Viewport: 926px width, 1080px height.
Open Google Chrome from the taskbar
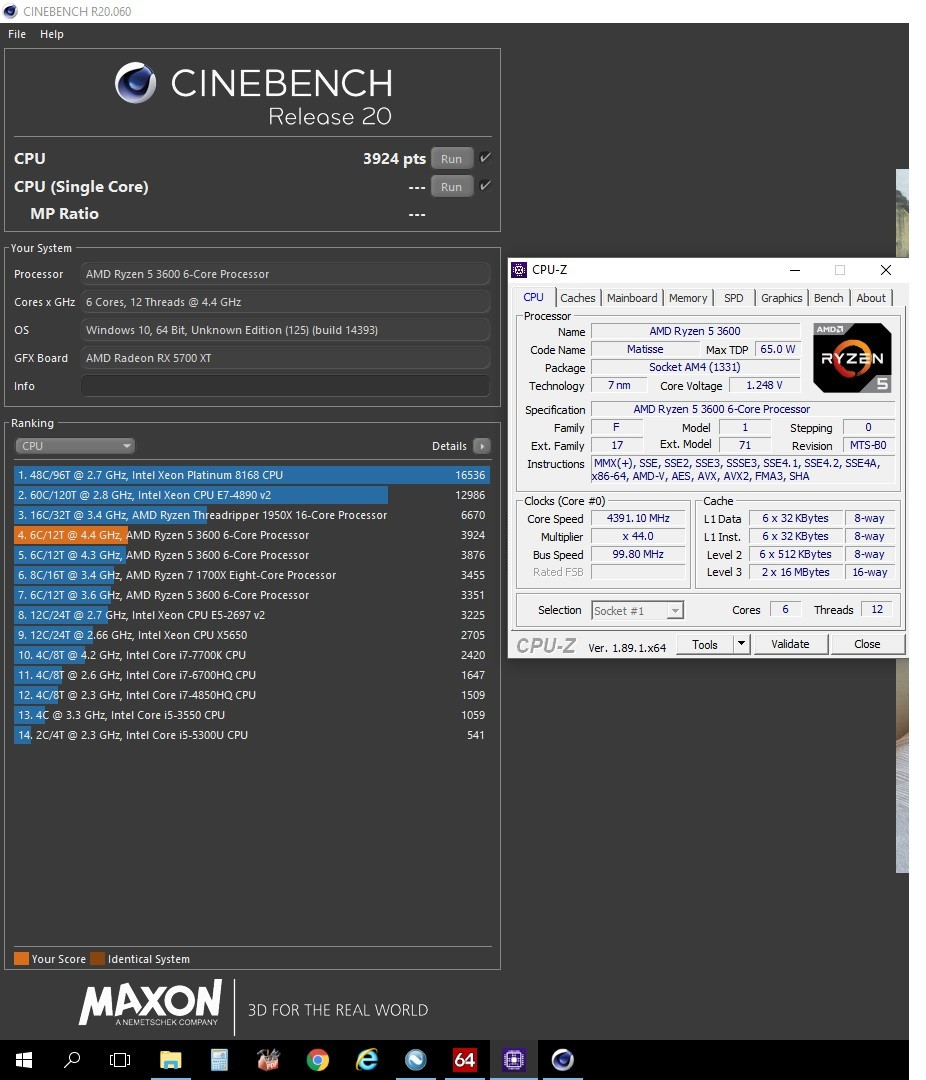coord(318,1060)
